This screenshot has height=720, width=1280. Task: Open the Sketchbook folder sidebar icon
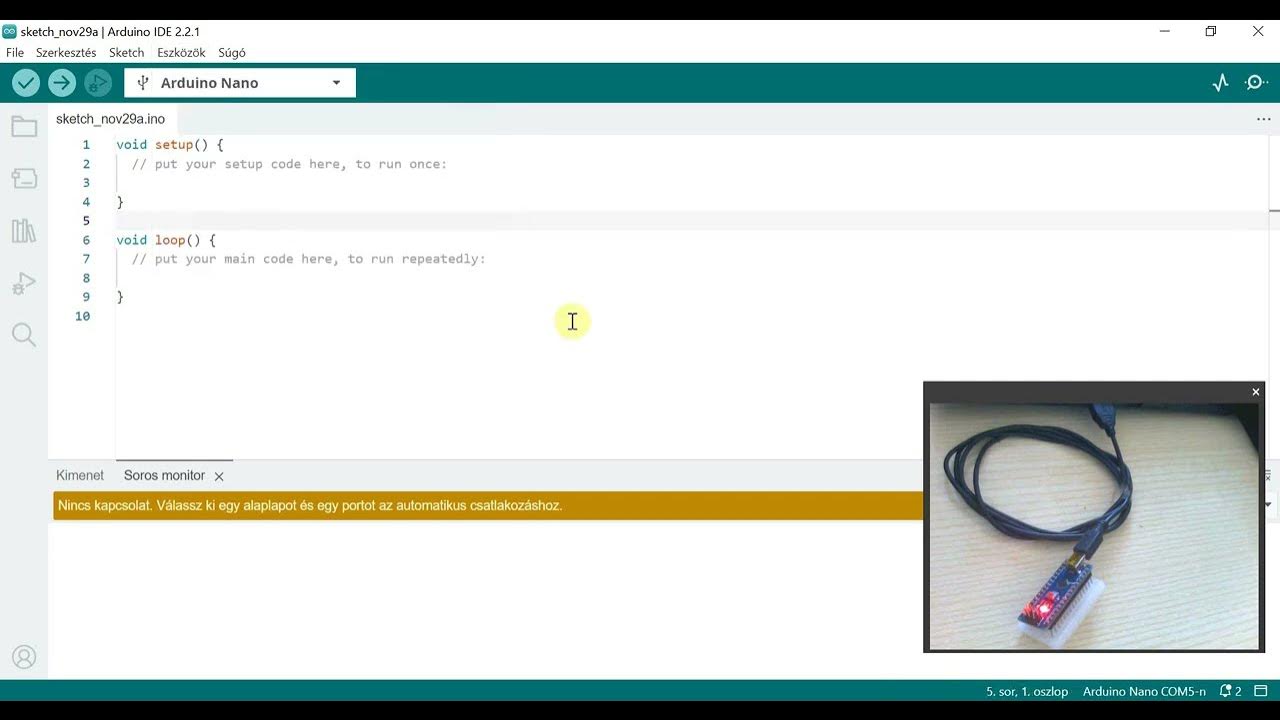[24, 127]
